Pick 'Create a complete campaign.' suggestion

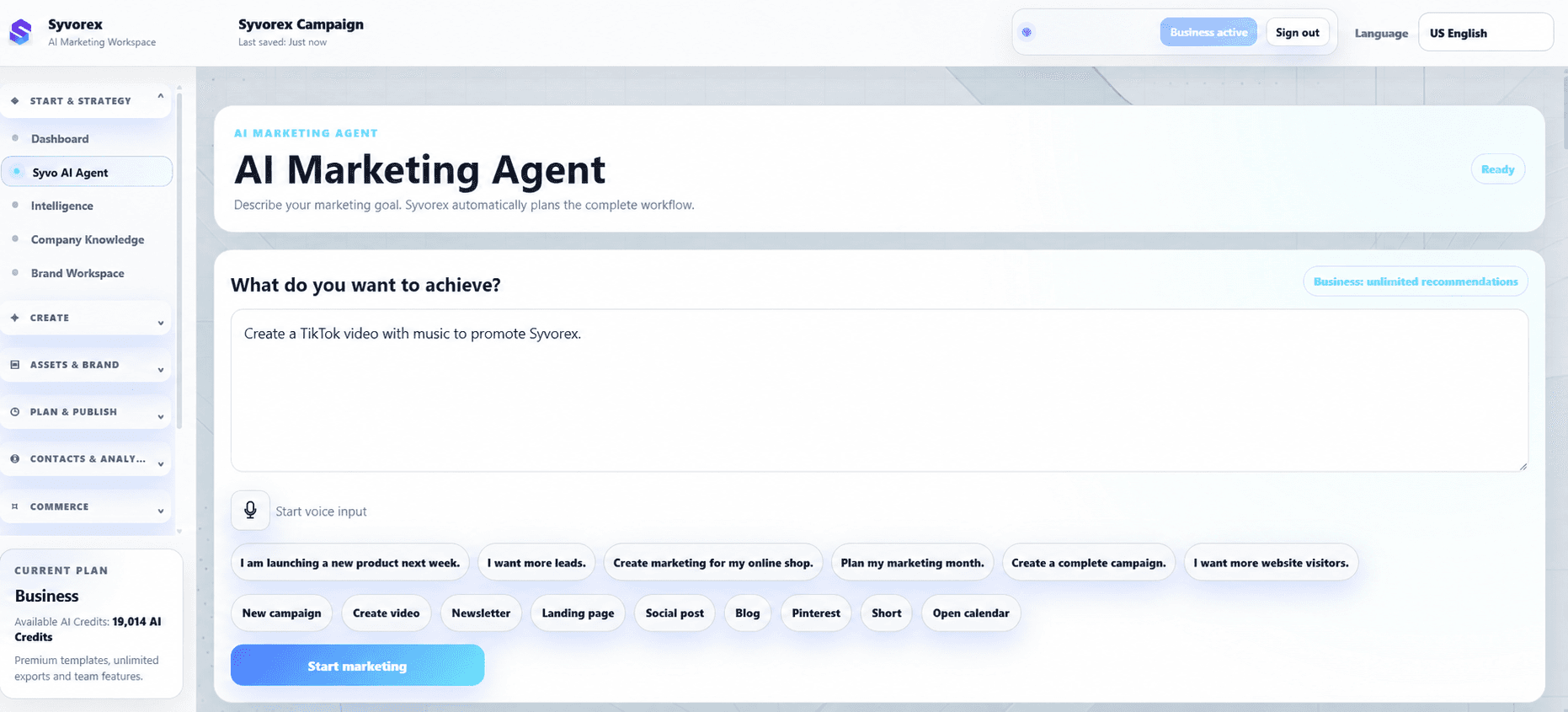[x=1089, y=563]
